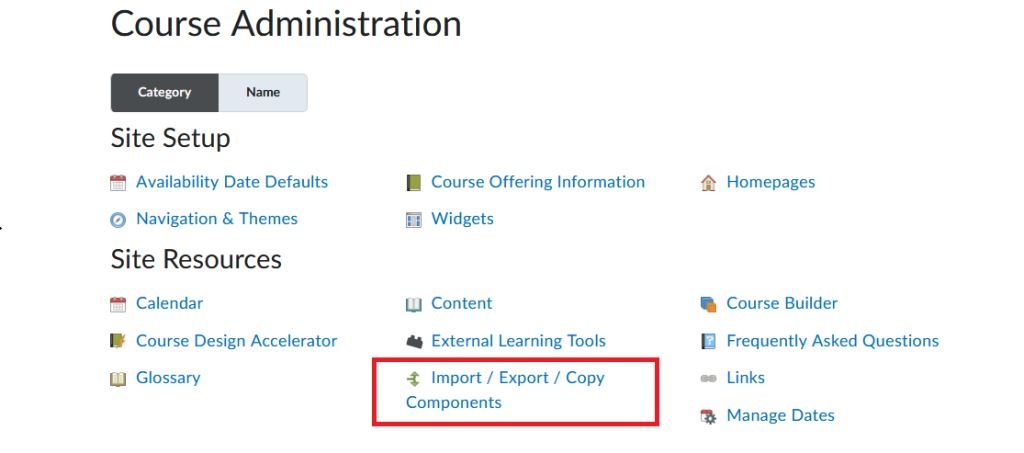Open the Glossary link
The height and width of the screenshot is (453, 1024).
click(168, 377)
